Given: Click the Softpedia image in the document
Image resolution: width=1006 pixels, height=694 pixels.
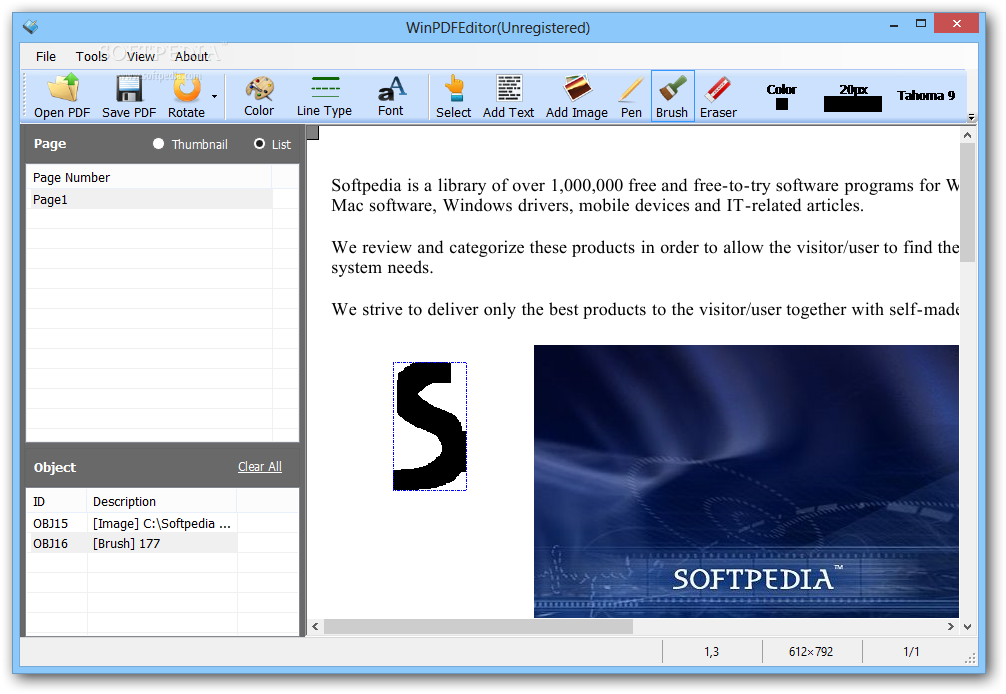Looking at the screenshot, I should coord(746,481).
